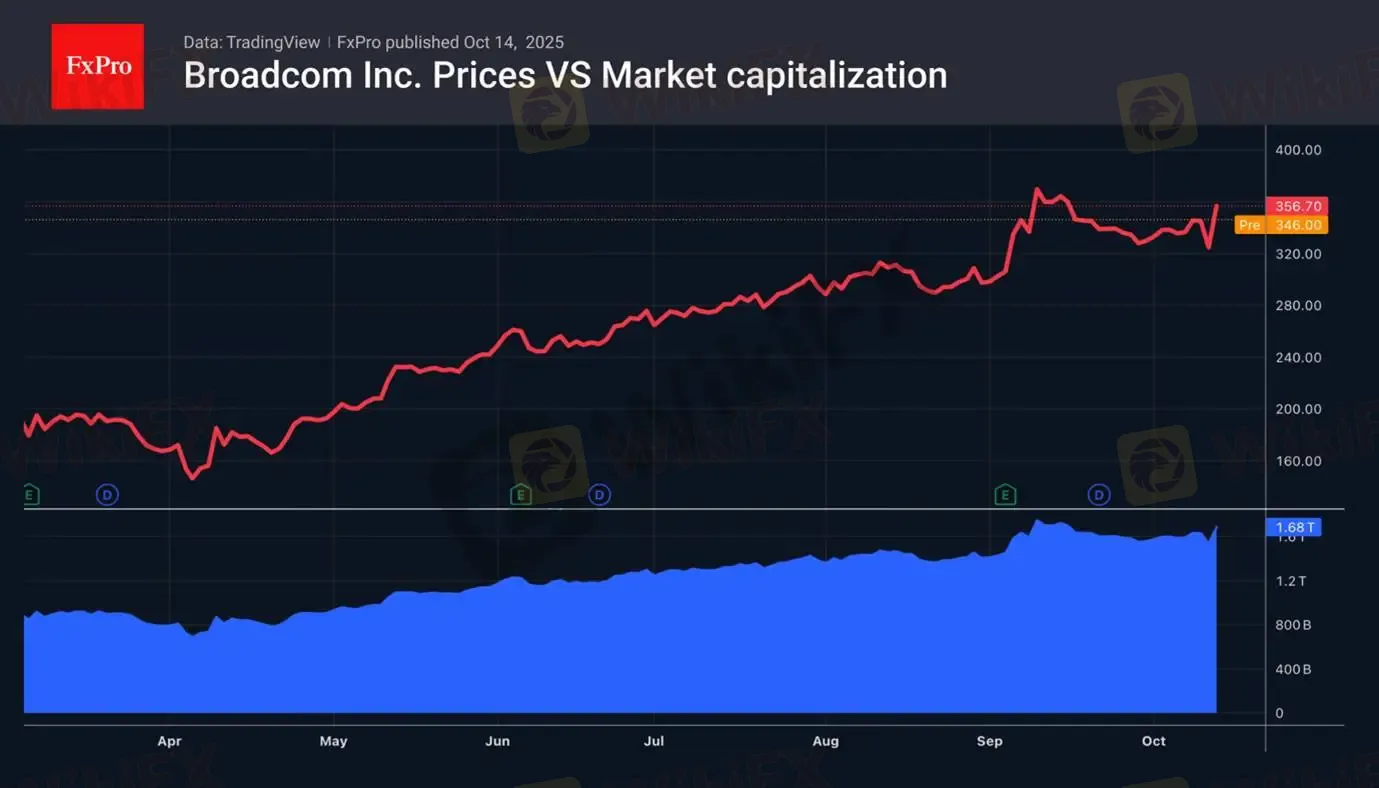Image resolution: width=1379 pixels, height=788 pixels.
Task: Click the 160.00 price axis label
Action: click(1299, 461)
